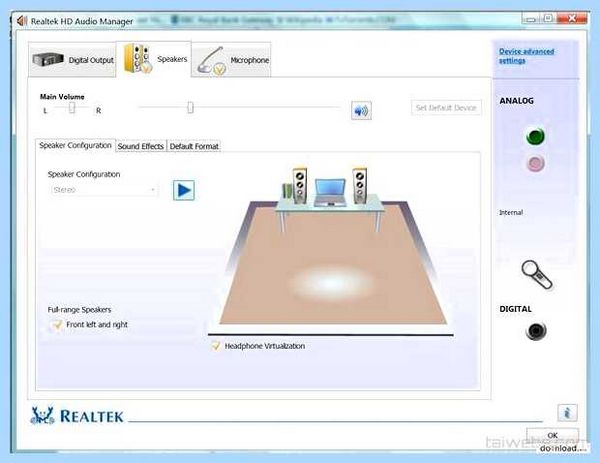Viewport: 600px width, 463px height.
Task: Open the Speaker Configuration Stereo dropdown
Action: pyautogui.click(x=104, y=190)
